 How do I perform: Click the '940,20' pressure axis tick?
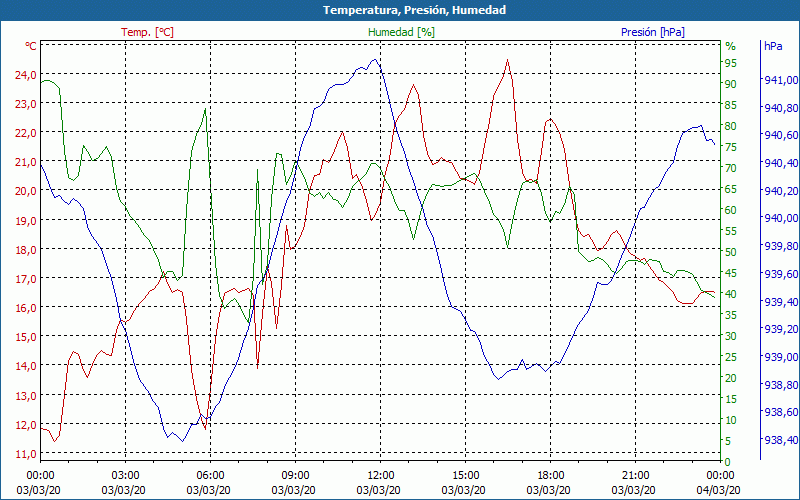tap(781, 191)
